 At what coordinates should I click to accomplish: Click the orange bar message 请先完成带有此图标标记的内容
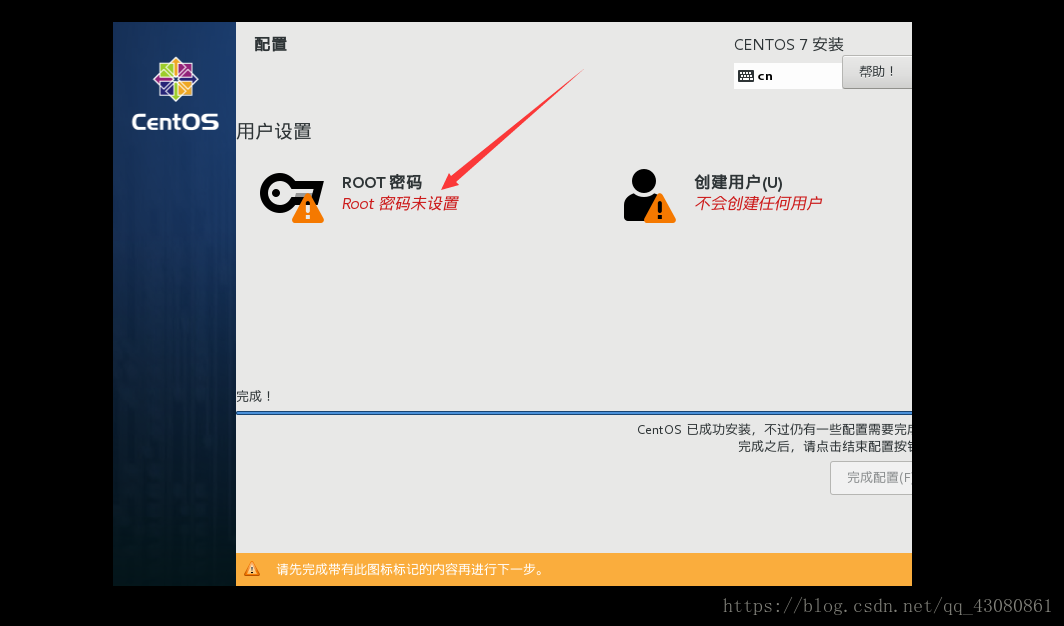(x=411, y=570)
